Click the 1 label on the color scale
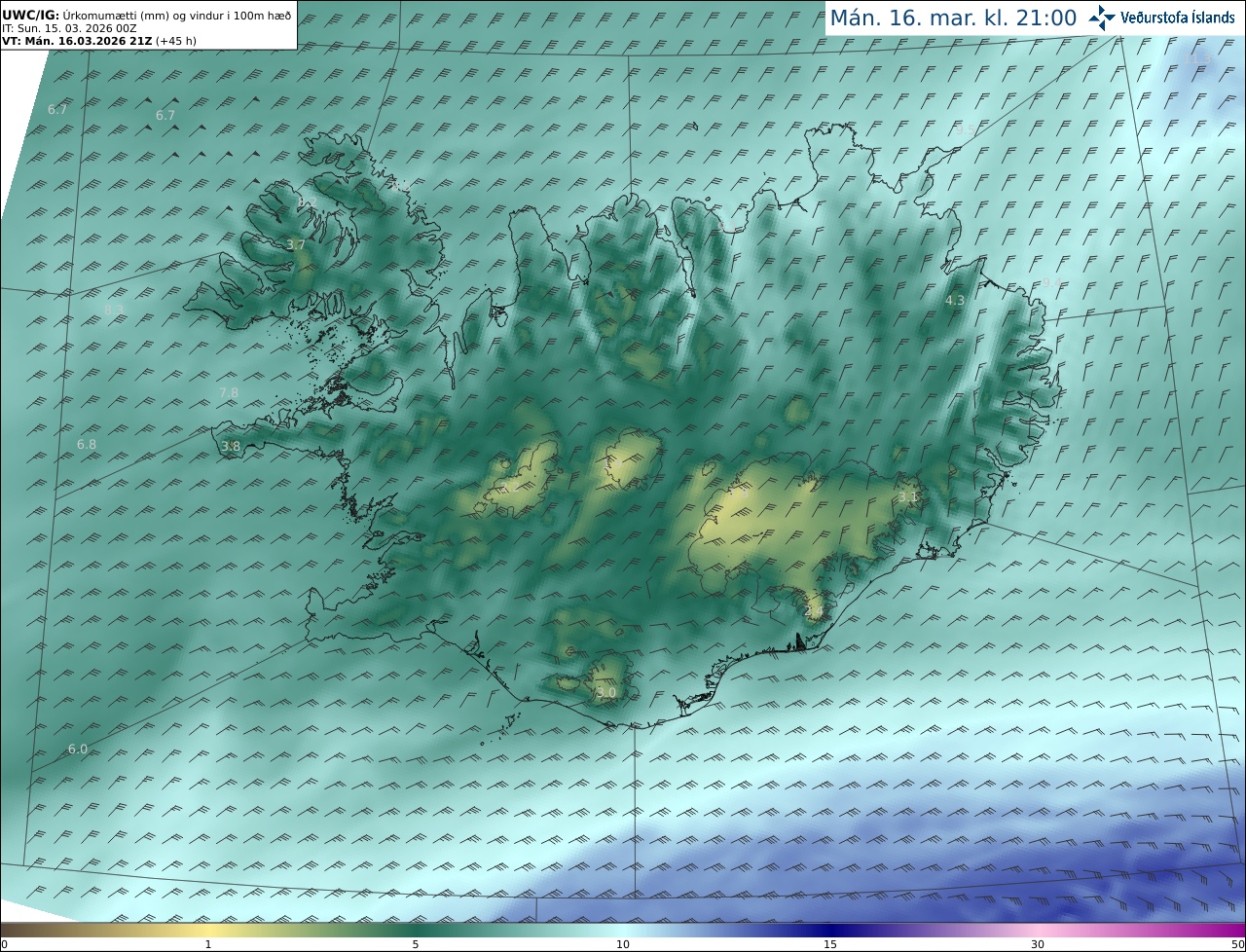 (208, 944)
